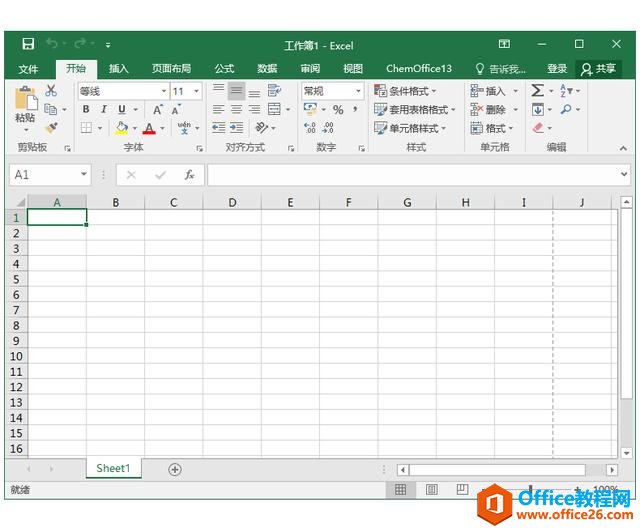Toggle Bottom Align vertical alignment
This screenshot has height=532, width=640.
tap(254, 92)
